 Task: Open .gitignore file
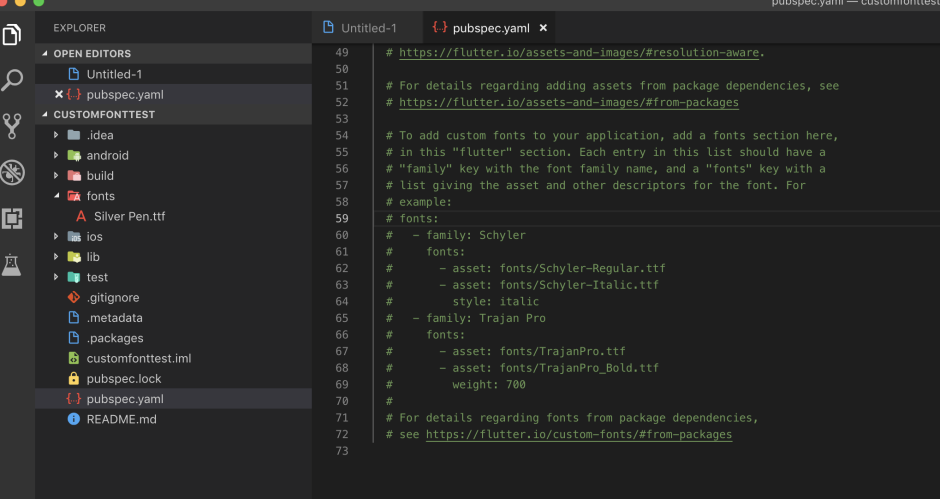coord(174,297)
